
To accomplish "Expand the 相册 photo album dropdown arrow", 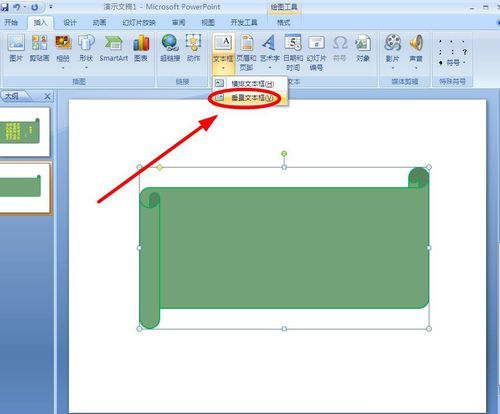I will (63, 68).
